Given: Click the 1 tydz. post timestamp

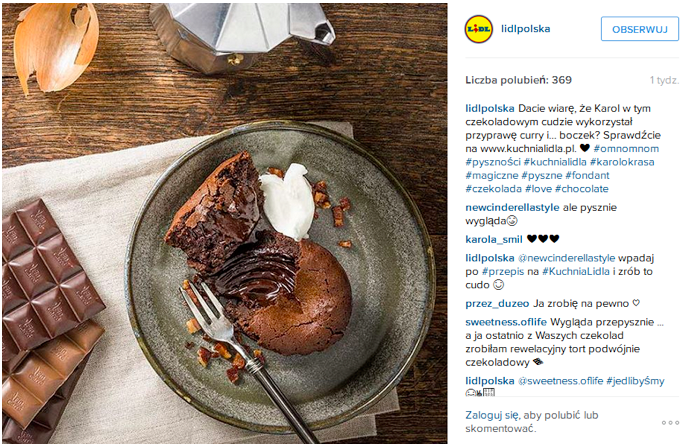Looking at the screenshot, I should tap(664, 80).
